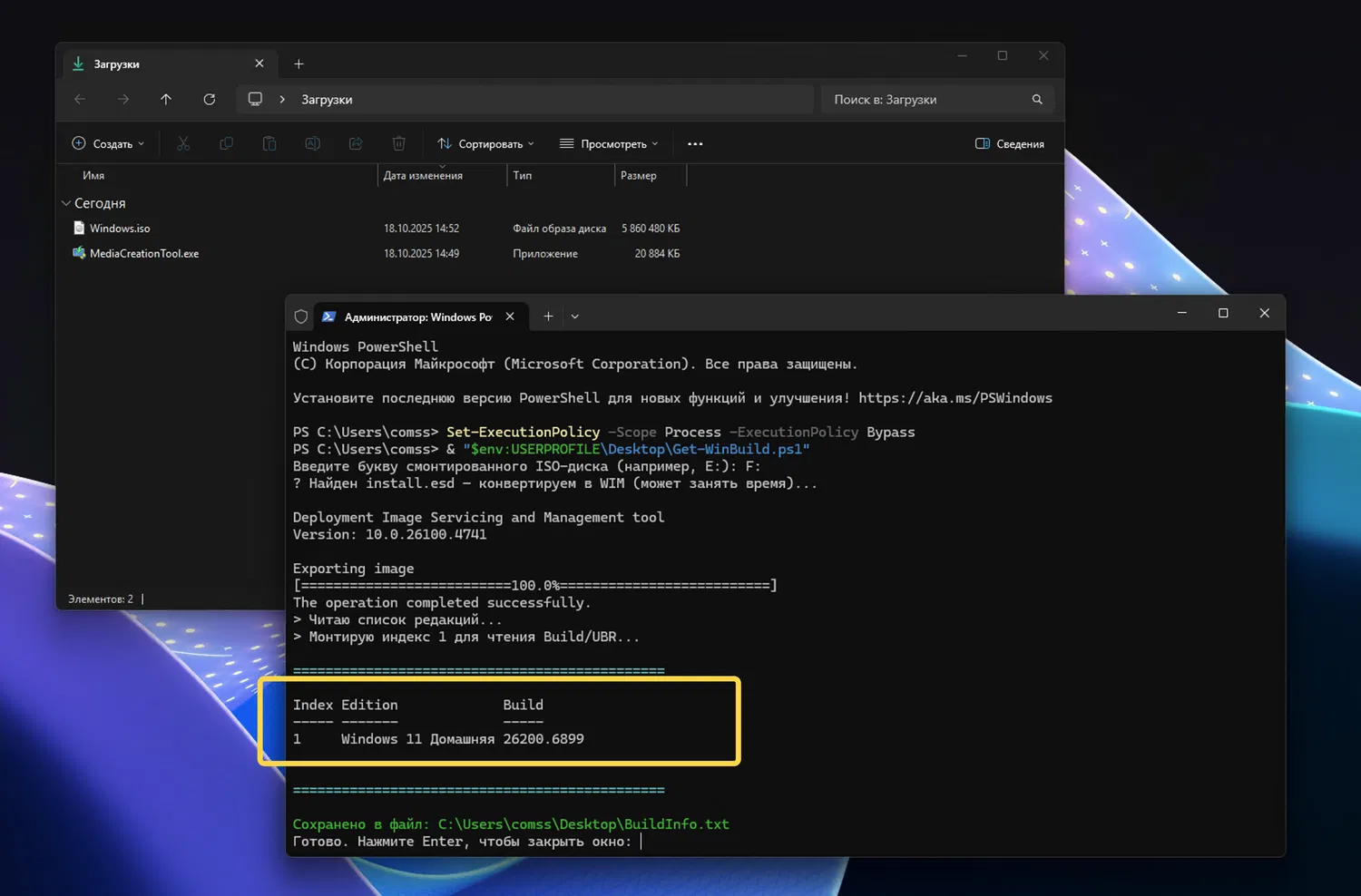
Task: Click the Share icon in toolbar
Action: 356,143
